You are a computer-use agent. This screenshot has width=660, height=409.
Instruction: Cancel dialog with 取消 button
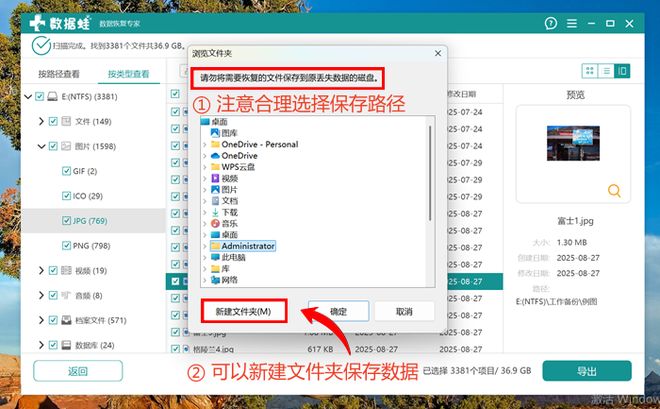point(404,311)
